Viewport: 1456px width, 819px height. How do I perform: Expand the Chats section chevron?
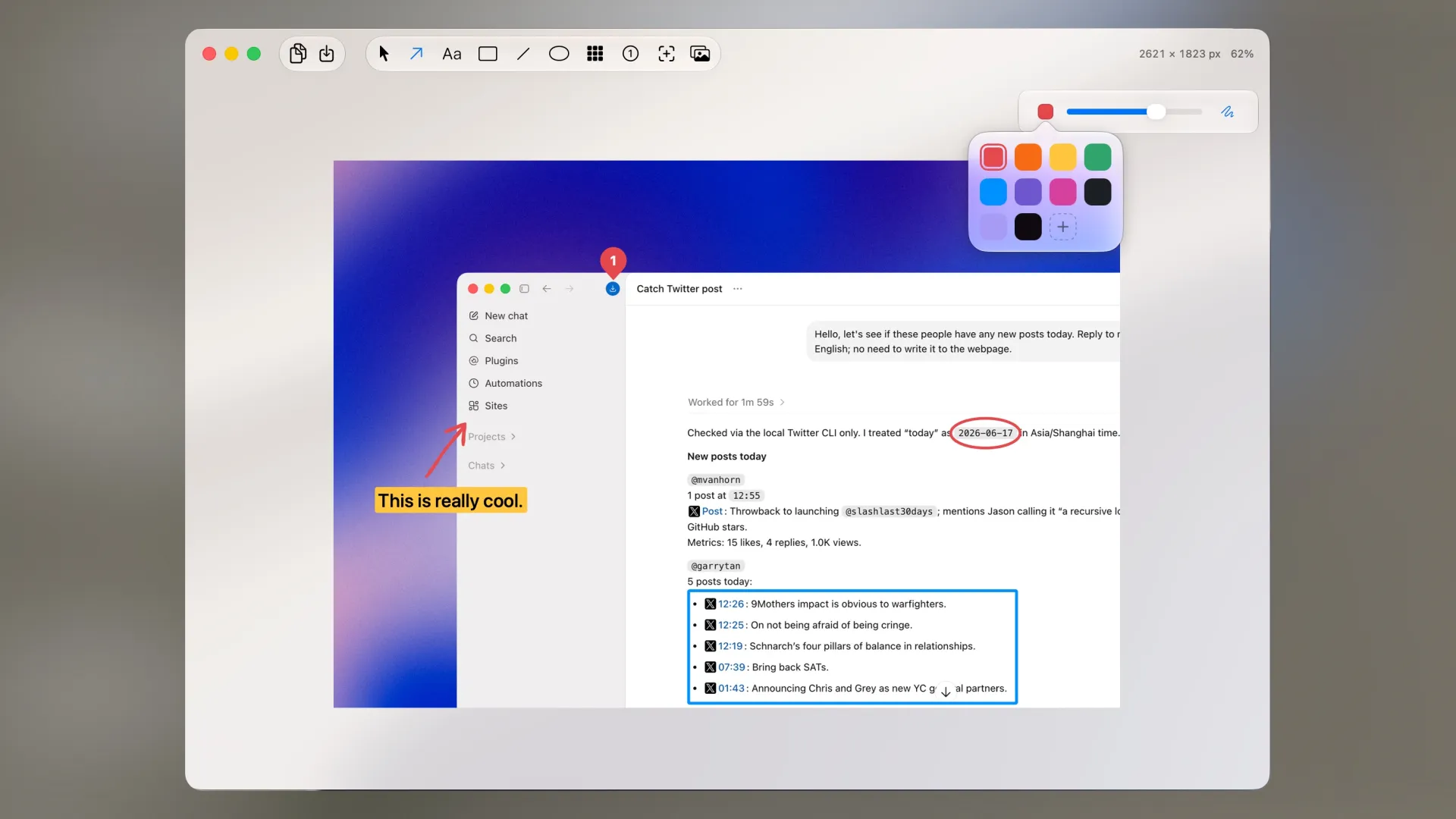(x=503, y=466)
